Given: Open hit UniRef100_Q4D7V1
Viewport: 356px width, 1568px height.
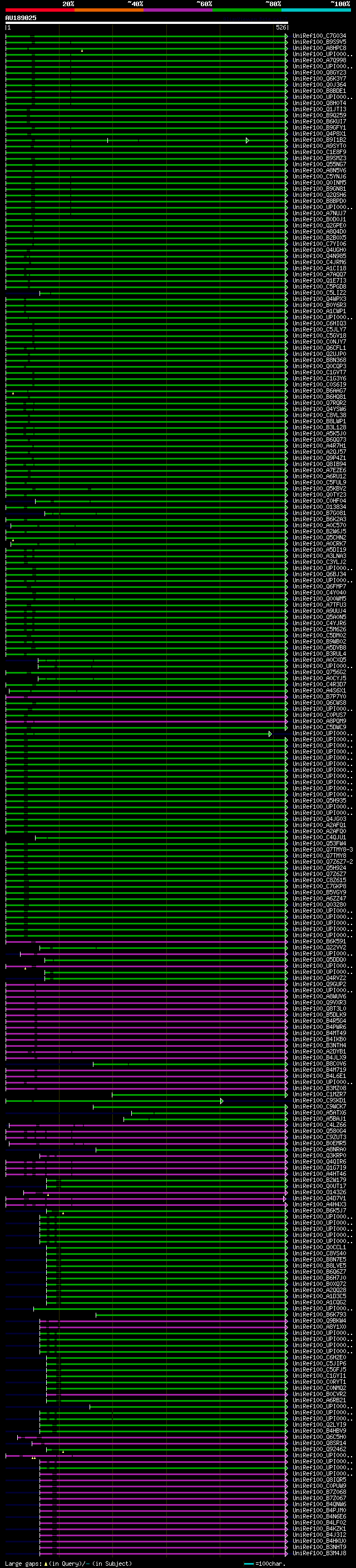Looking at the screenshot, I should (319, 1199).
